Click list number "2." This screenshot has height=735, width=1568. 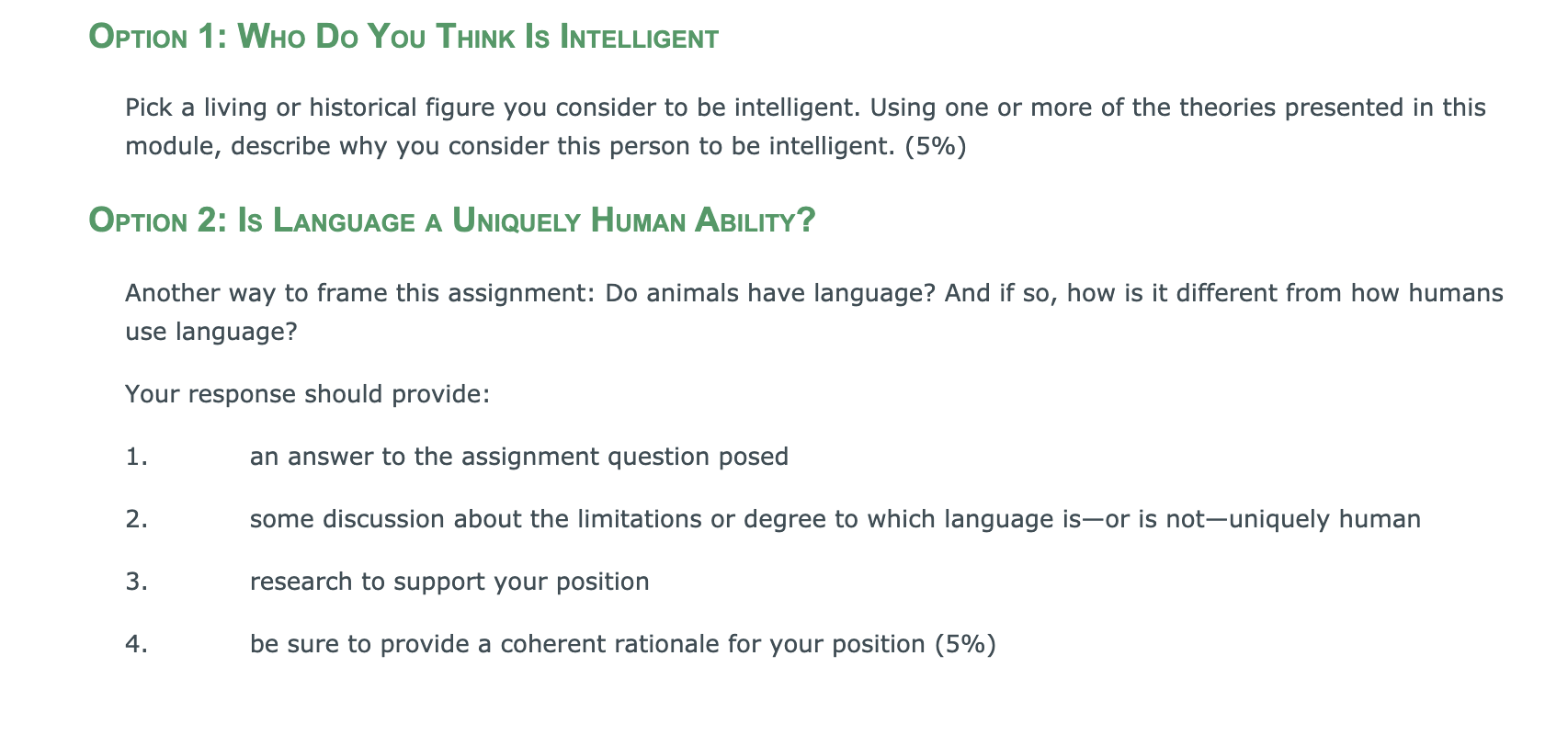tap(136, 519)
